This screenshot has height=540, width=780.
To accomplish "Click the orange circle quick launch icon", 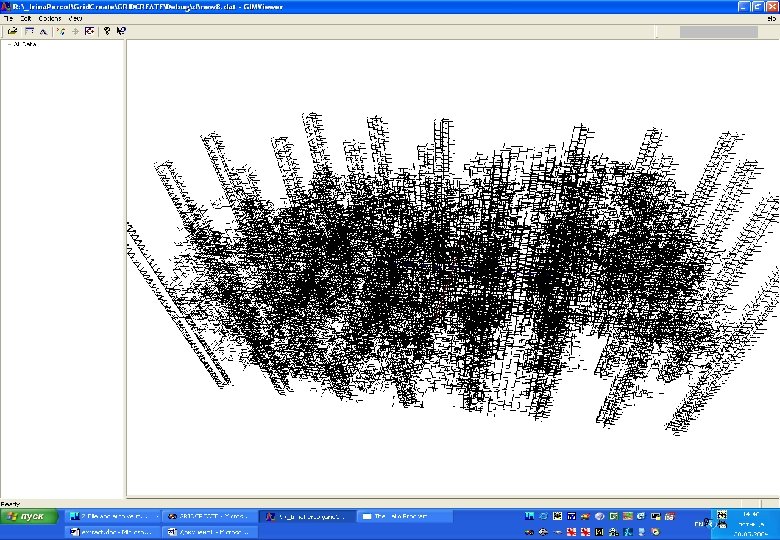I will tap(656, 532).
